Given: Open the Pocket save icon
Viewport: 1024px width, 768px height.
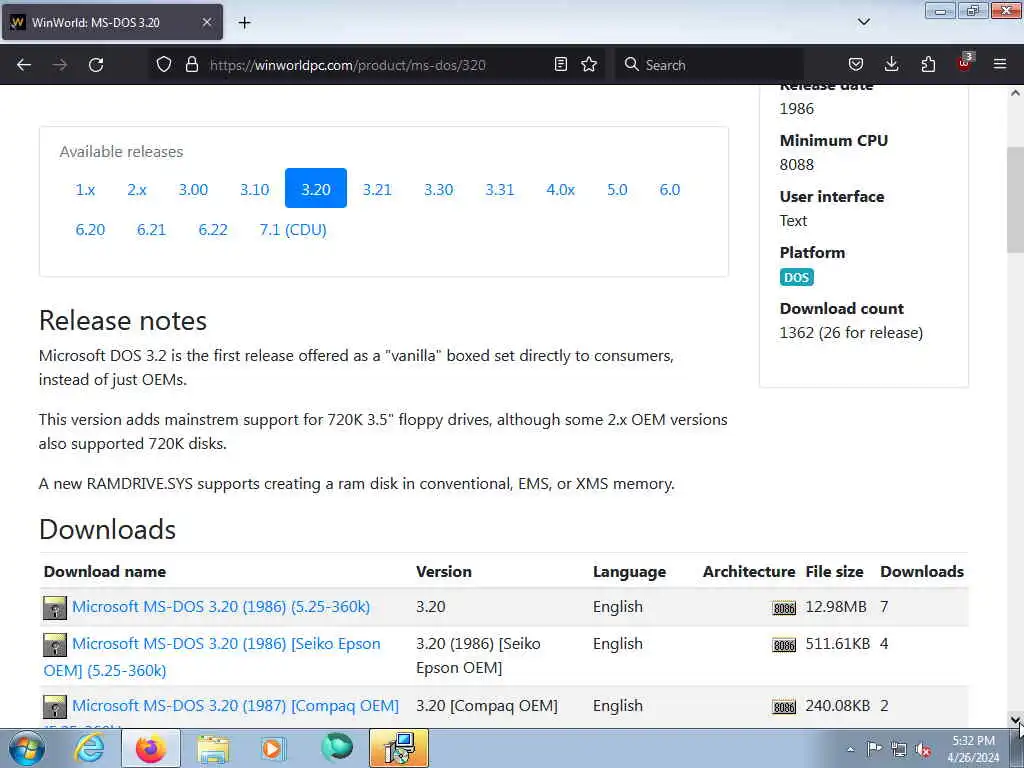Looking at the screenshot, I should click(x=856, y=65).
